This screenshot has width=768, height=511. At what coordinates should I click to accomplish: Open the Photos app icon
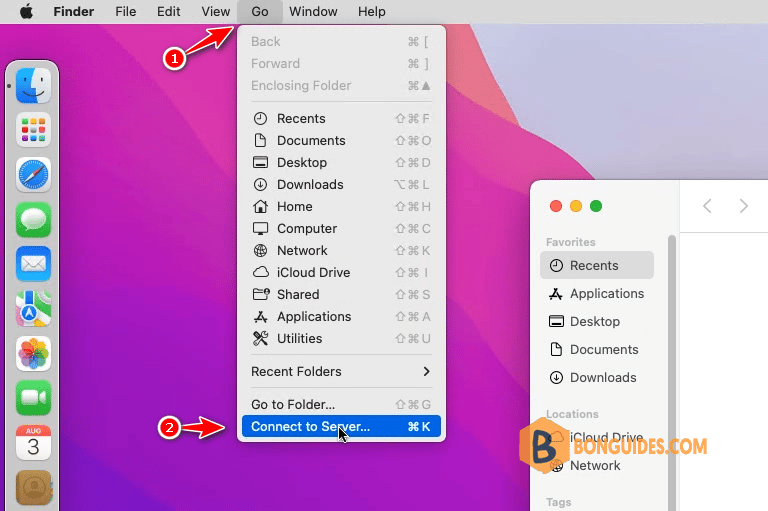click(x=33, y=353)
